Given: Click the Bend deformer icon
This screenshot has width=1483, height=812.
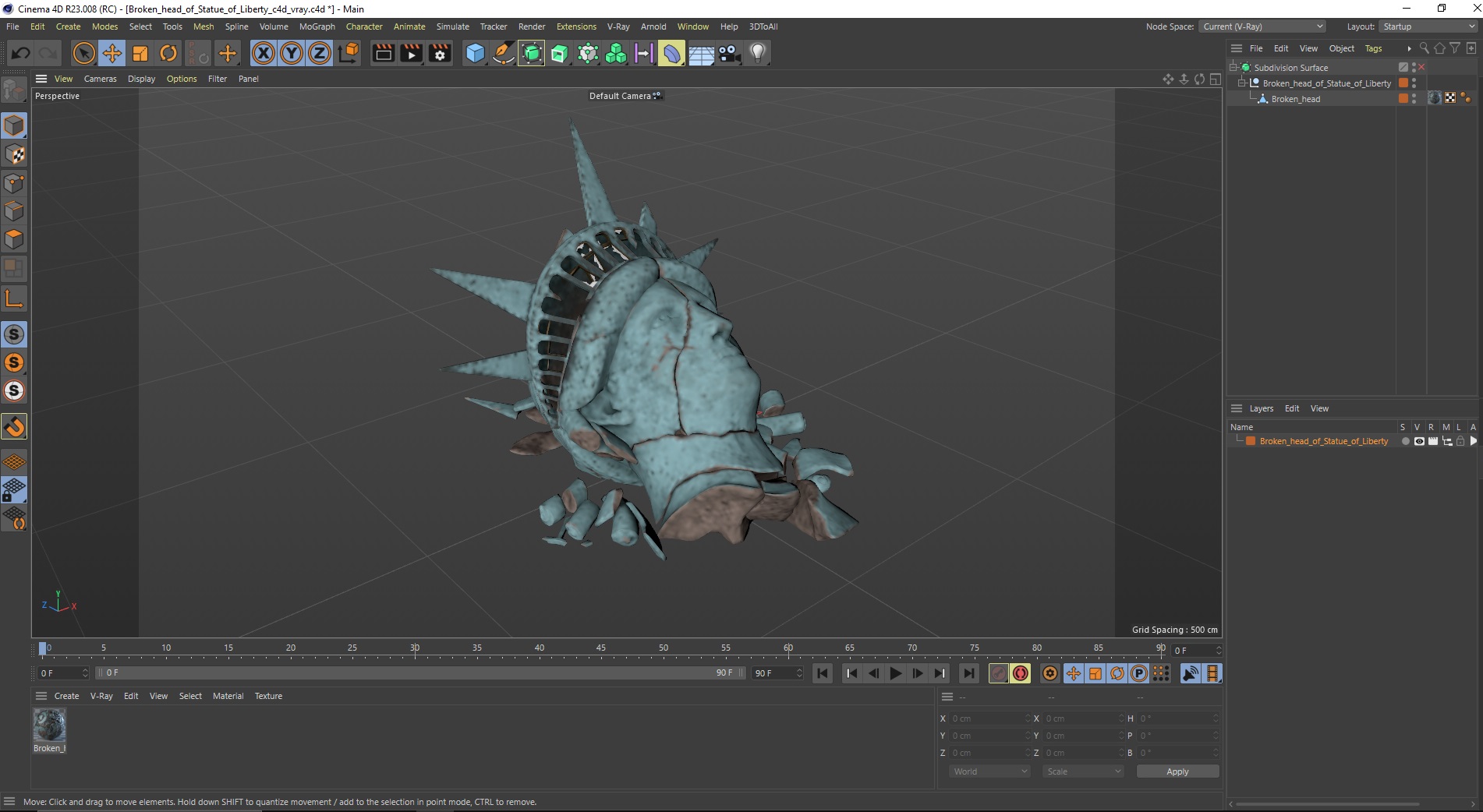Looking at the screenshot, I should [672, 53].
